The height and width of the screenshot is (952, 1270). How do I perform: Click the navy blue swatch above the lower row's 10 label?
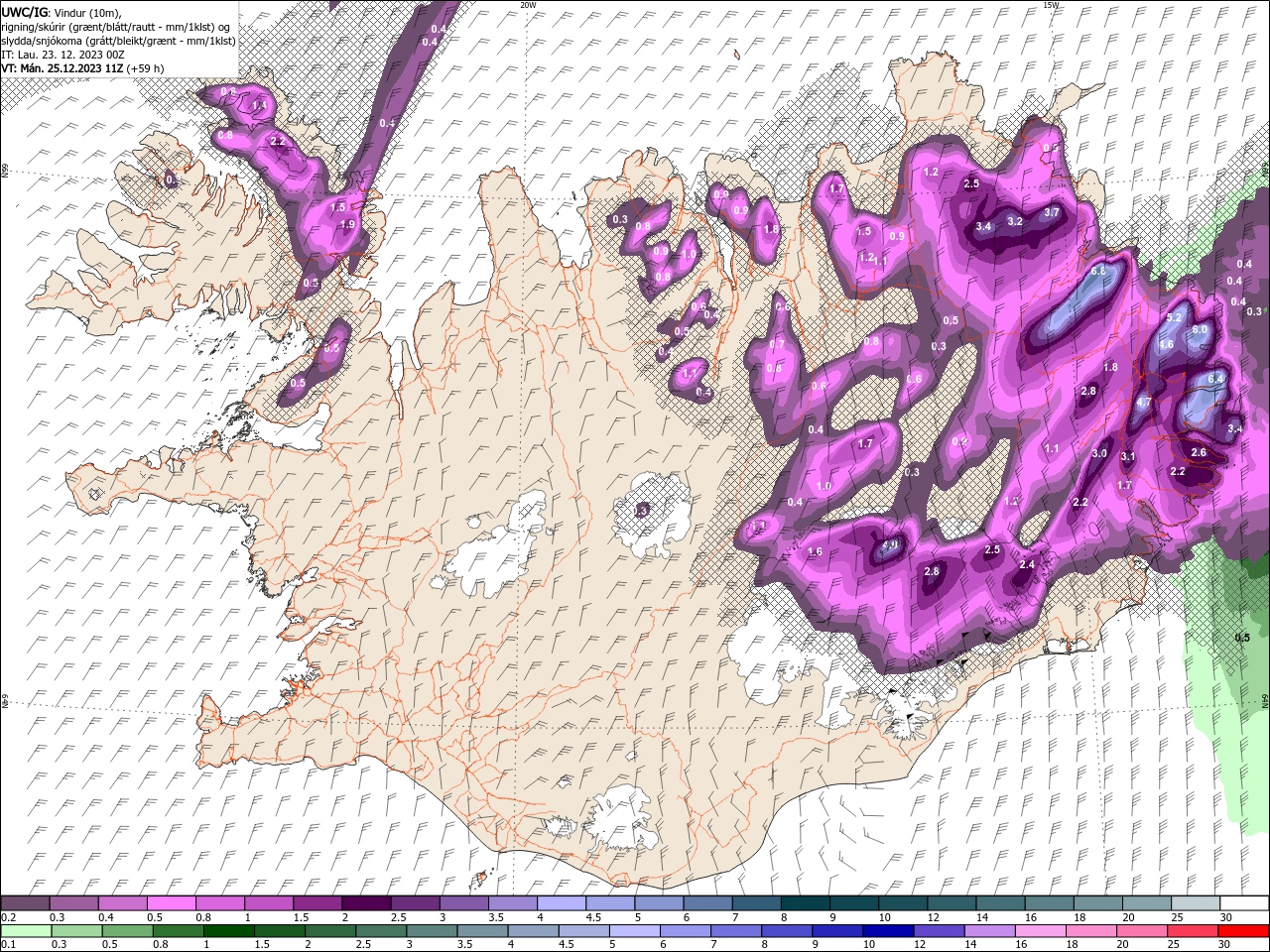tap(886, 931)
